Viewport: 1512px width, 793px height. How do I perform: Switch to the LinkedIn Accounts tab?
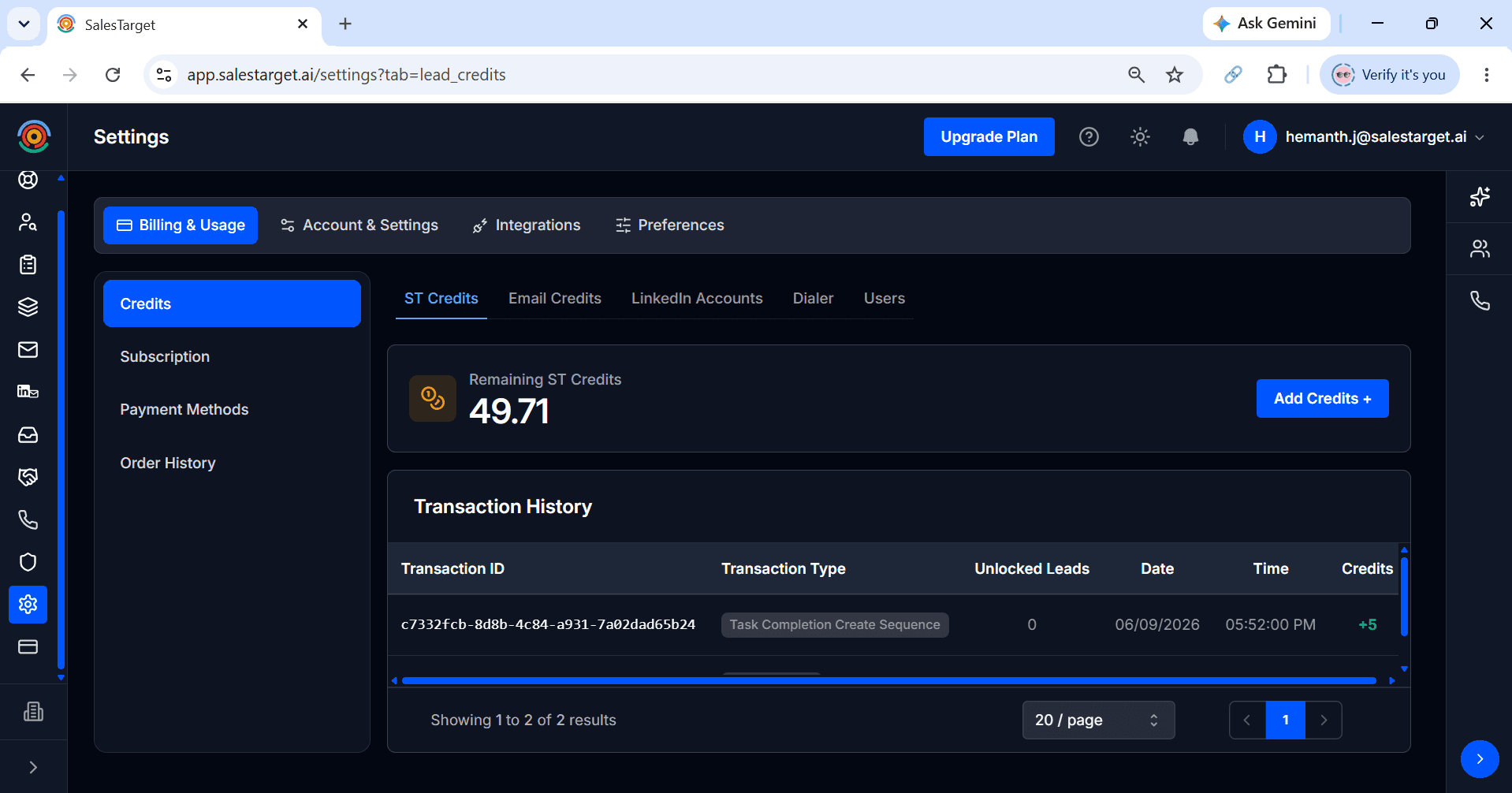coord(697,299)
